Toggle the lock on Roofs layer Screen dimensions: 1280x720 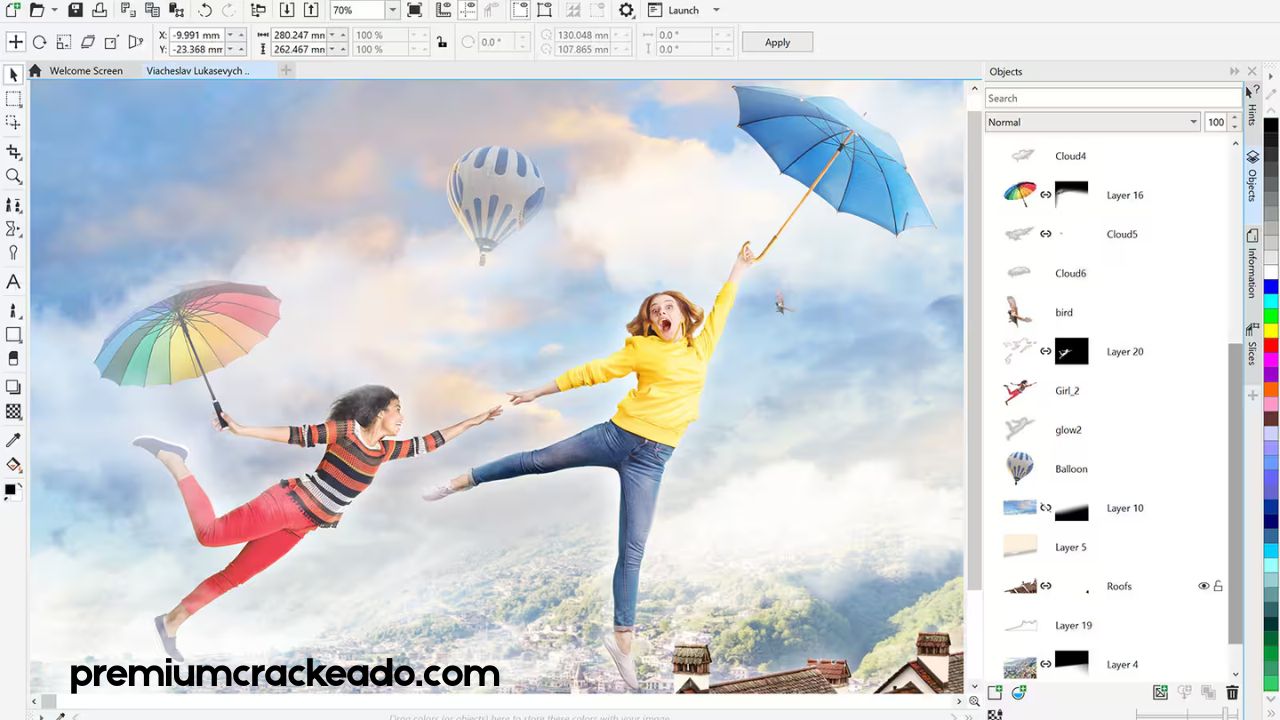coord(1218,586)
